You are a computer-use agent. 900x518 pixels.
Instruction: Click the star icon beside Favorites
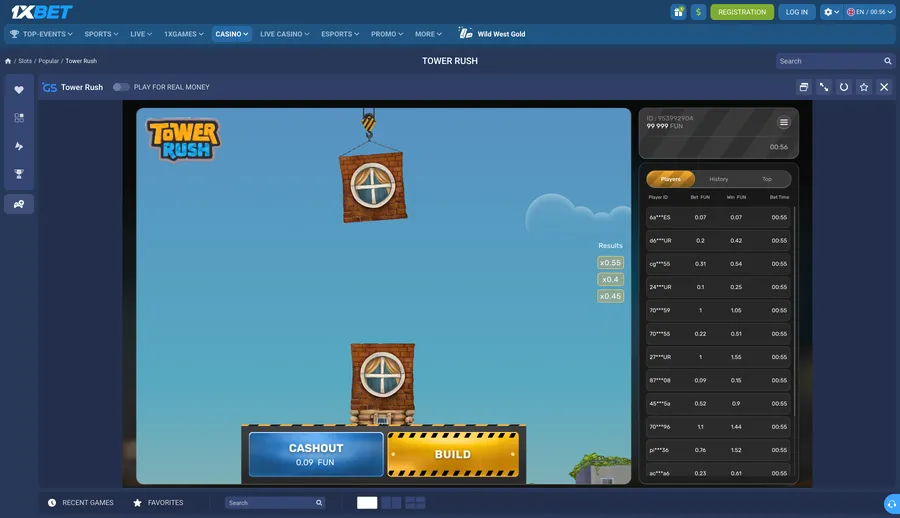[137, 502]
